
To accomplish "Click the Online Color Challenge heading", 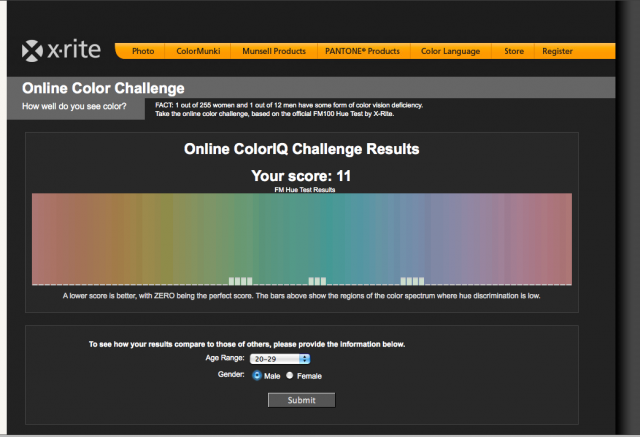I will (x=103, y=88).
